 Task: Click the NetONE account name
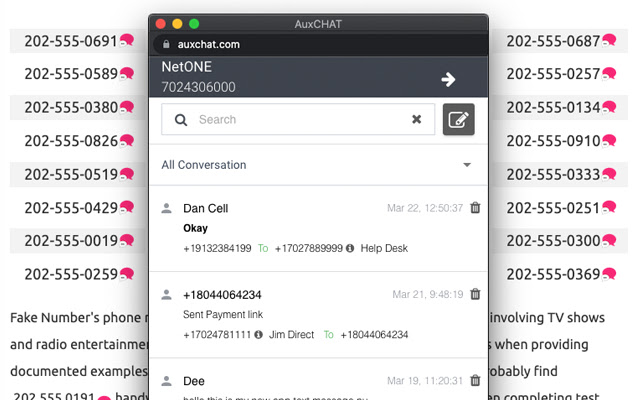click(x=187, y=67)
